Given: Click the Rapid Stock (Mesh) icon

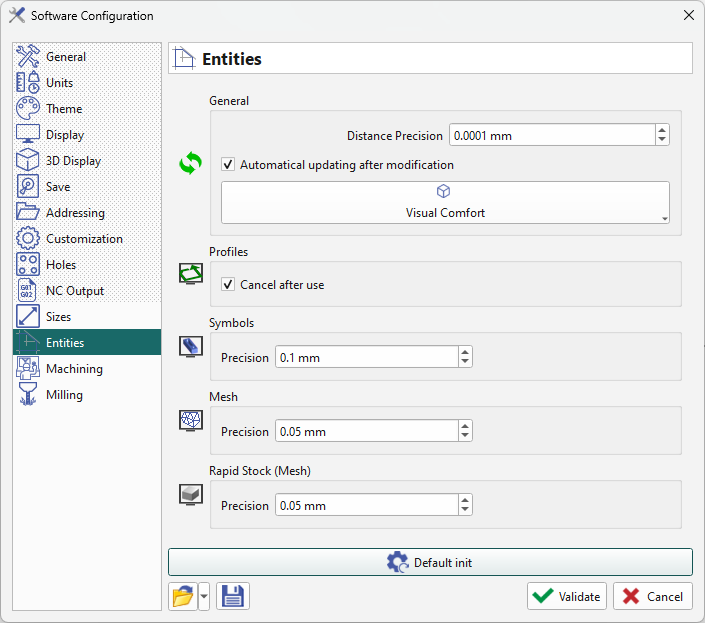Looking at the screenshot, I should tap(190, 494).
